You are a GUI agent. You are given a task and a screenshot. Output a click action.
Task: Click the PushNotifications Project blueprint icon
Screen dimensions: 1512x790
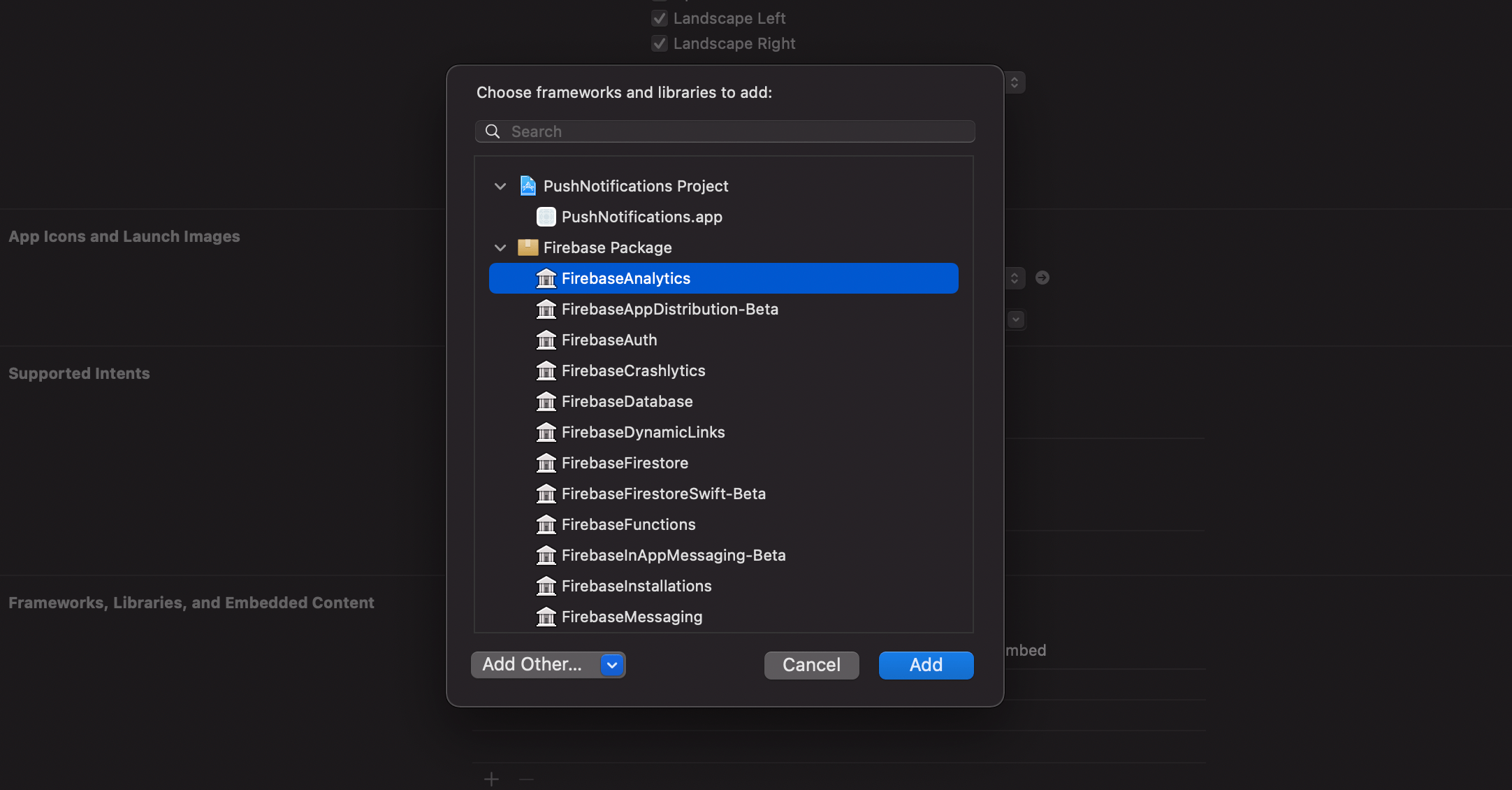pos(528,186)
